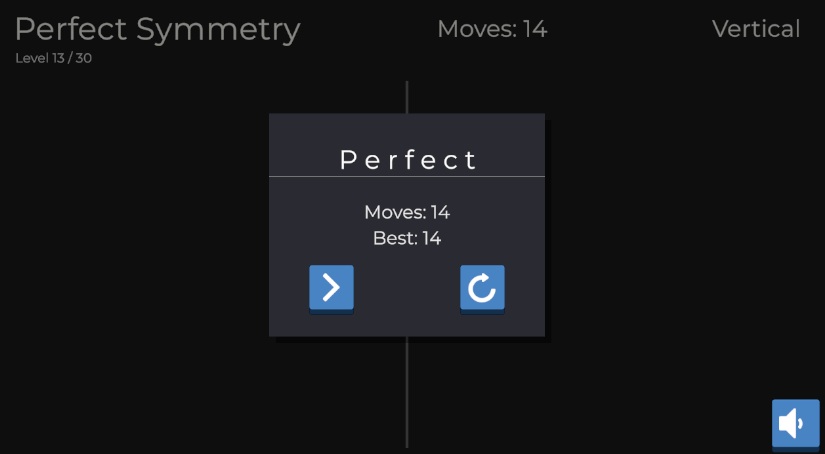The image size is (825, 454).
Task: Select the Moves: 14 line inside the dialog
Action: point(407,212)
